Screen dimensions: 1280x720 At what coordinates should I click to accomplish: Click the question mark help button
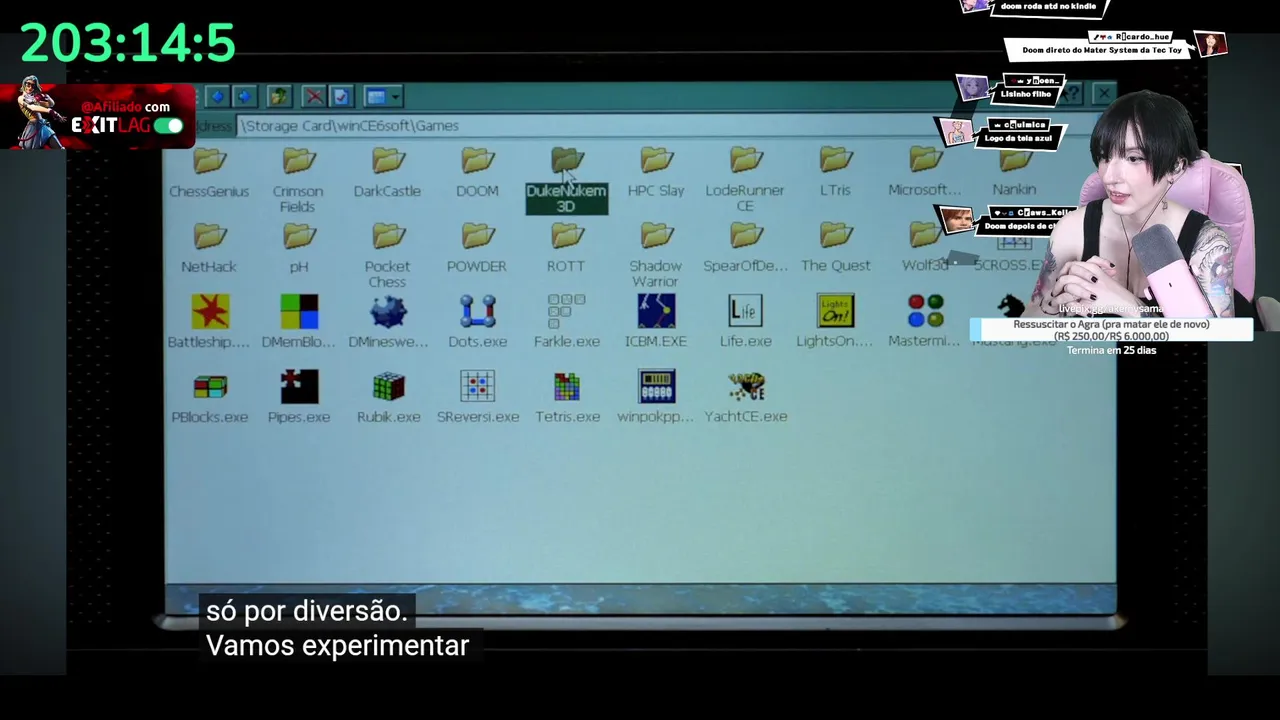(1072, 94)
